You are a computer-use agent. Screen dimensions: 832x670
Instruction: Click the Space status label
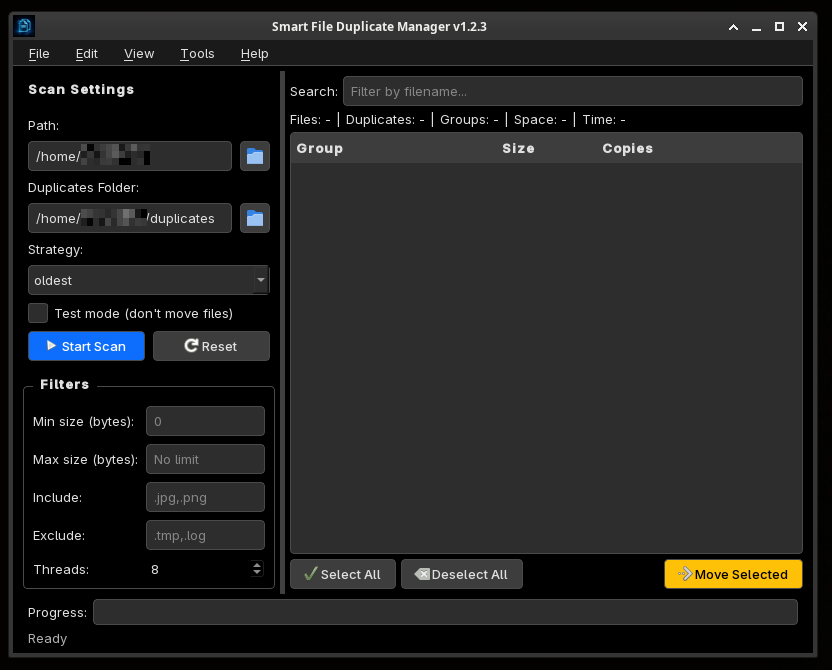click(x=540, y=119)
